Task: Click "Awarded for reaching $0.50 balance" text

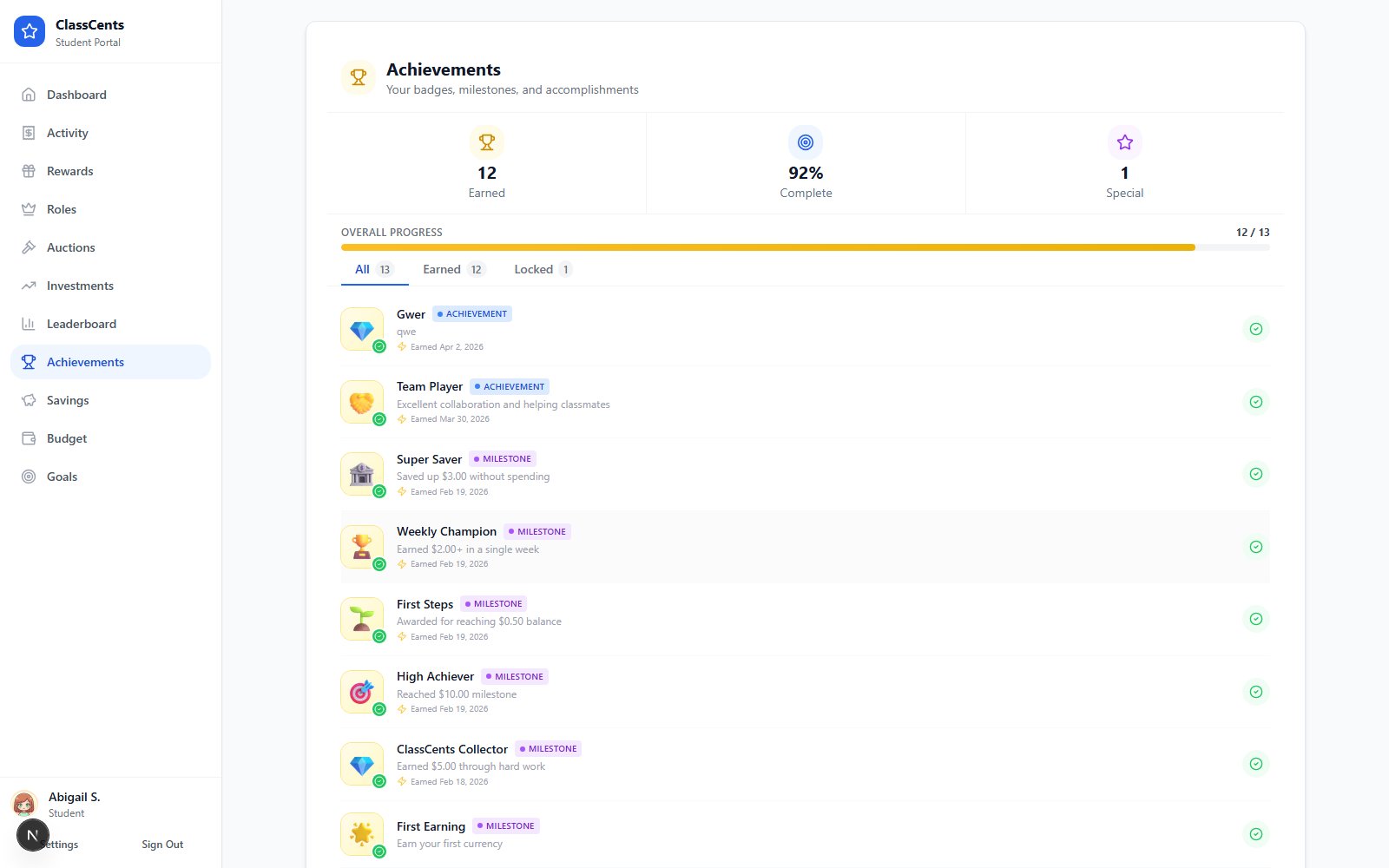Action: coord(479,621)
